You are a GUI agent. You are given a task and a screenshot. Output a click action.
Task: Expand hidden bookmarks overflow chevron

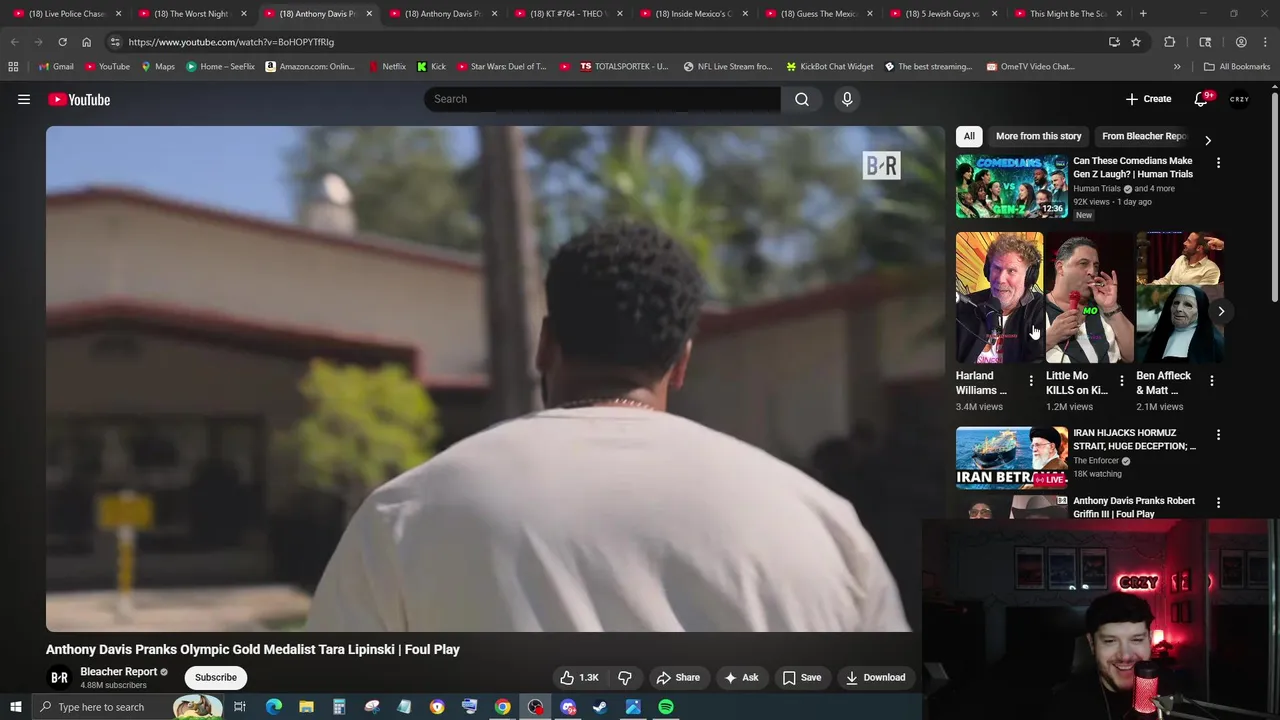coord(1177,67)
